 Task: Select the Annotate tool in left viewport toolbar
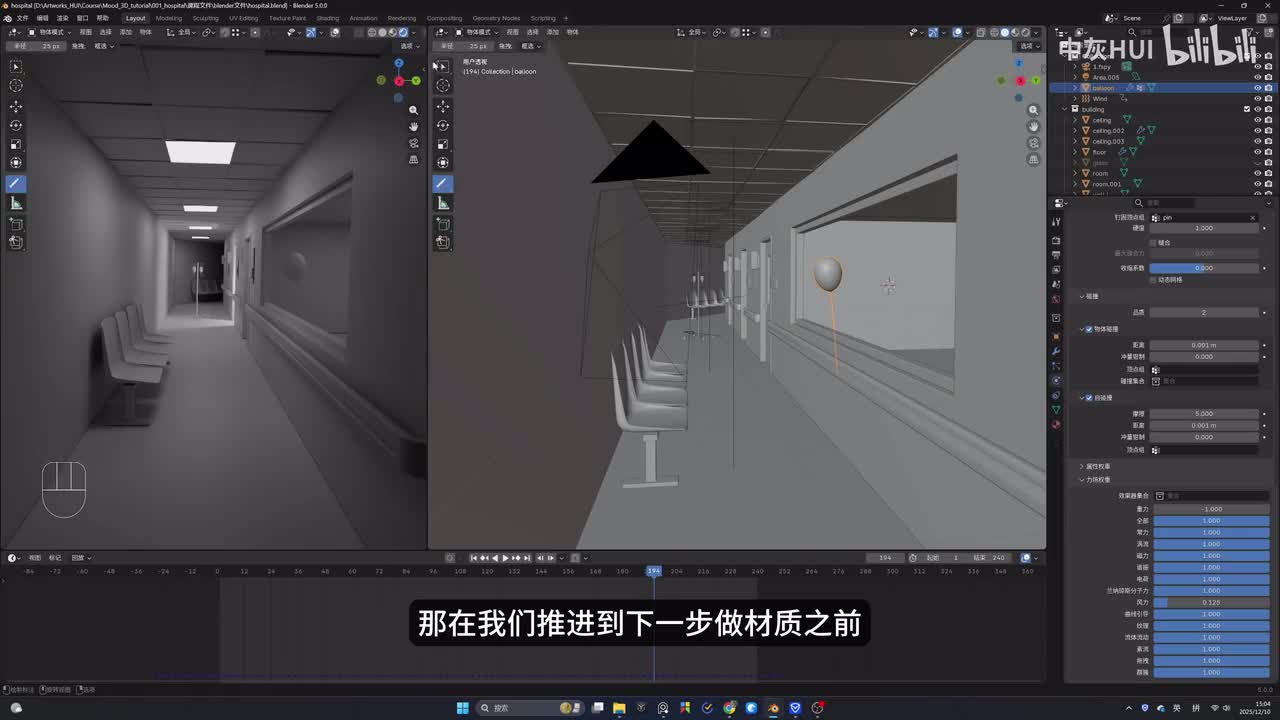pos(16,183)
